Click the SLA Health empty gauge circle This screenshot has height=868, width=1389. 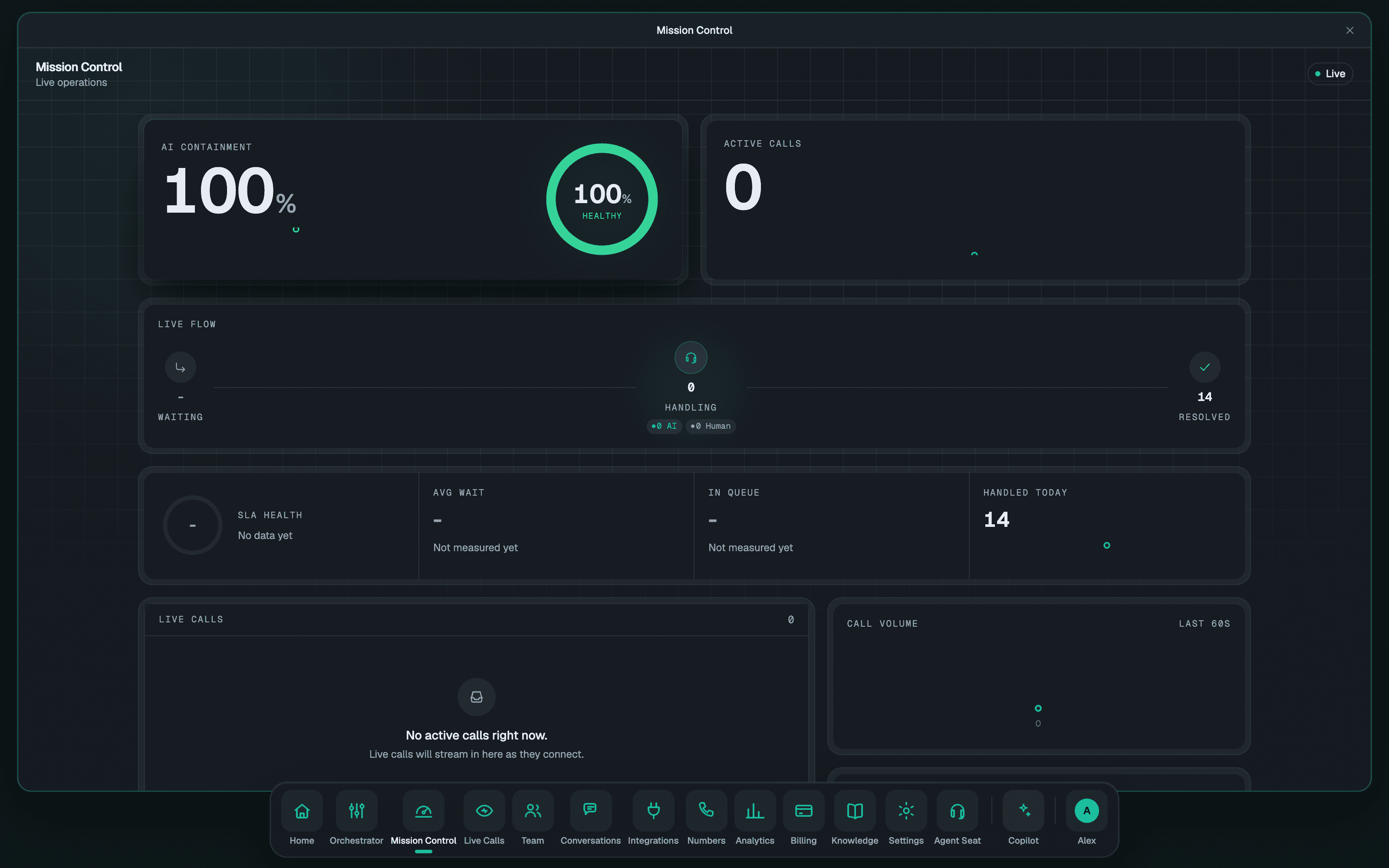click(192, 525)
